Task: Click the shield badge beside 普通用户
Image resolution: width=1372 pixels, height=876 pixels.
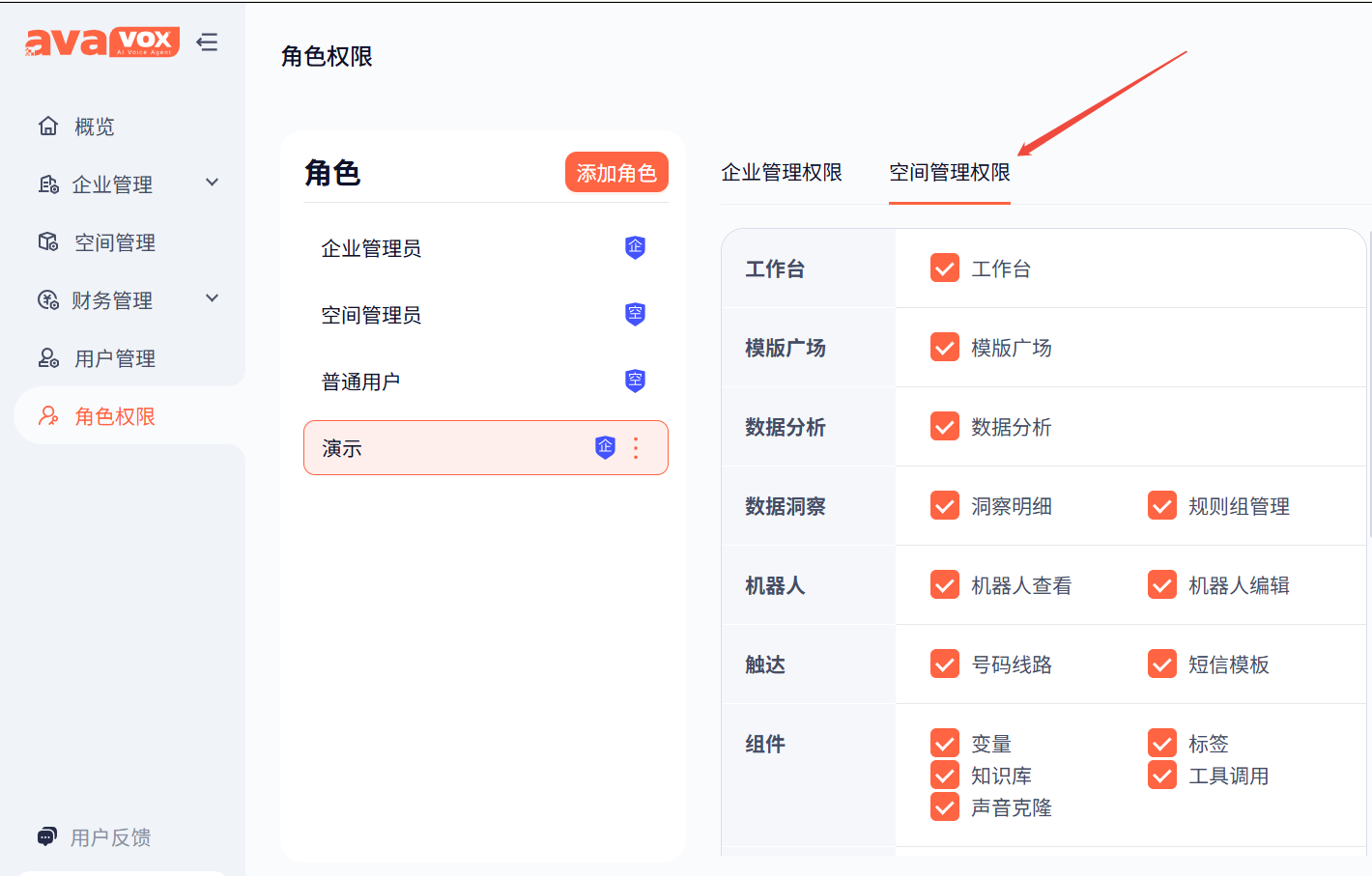Action: point(635,381)
